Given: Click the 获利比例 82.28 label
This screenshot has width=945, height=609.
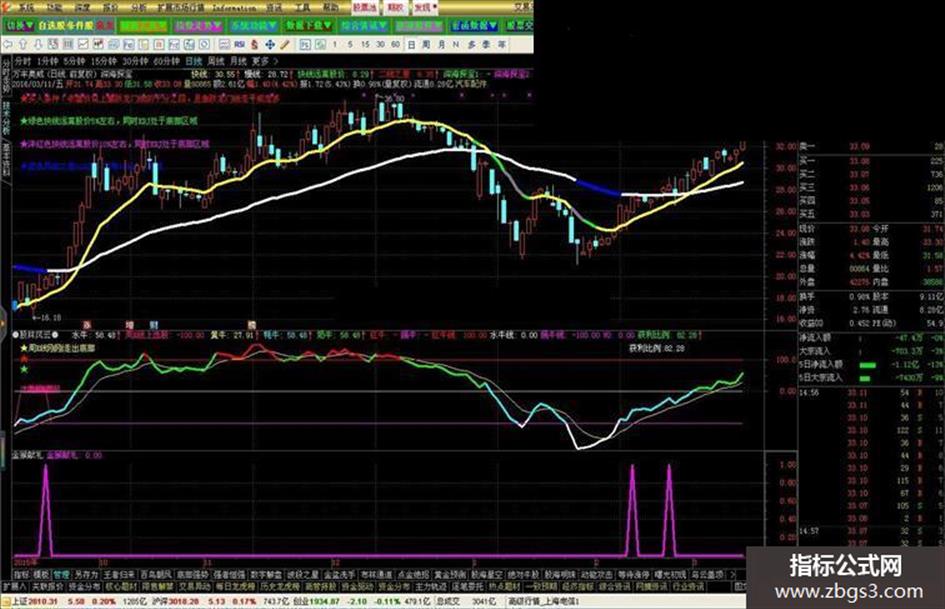Looking at the screenshot, I should [x=656, y=349].
